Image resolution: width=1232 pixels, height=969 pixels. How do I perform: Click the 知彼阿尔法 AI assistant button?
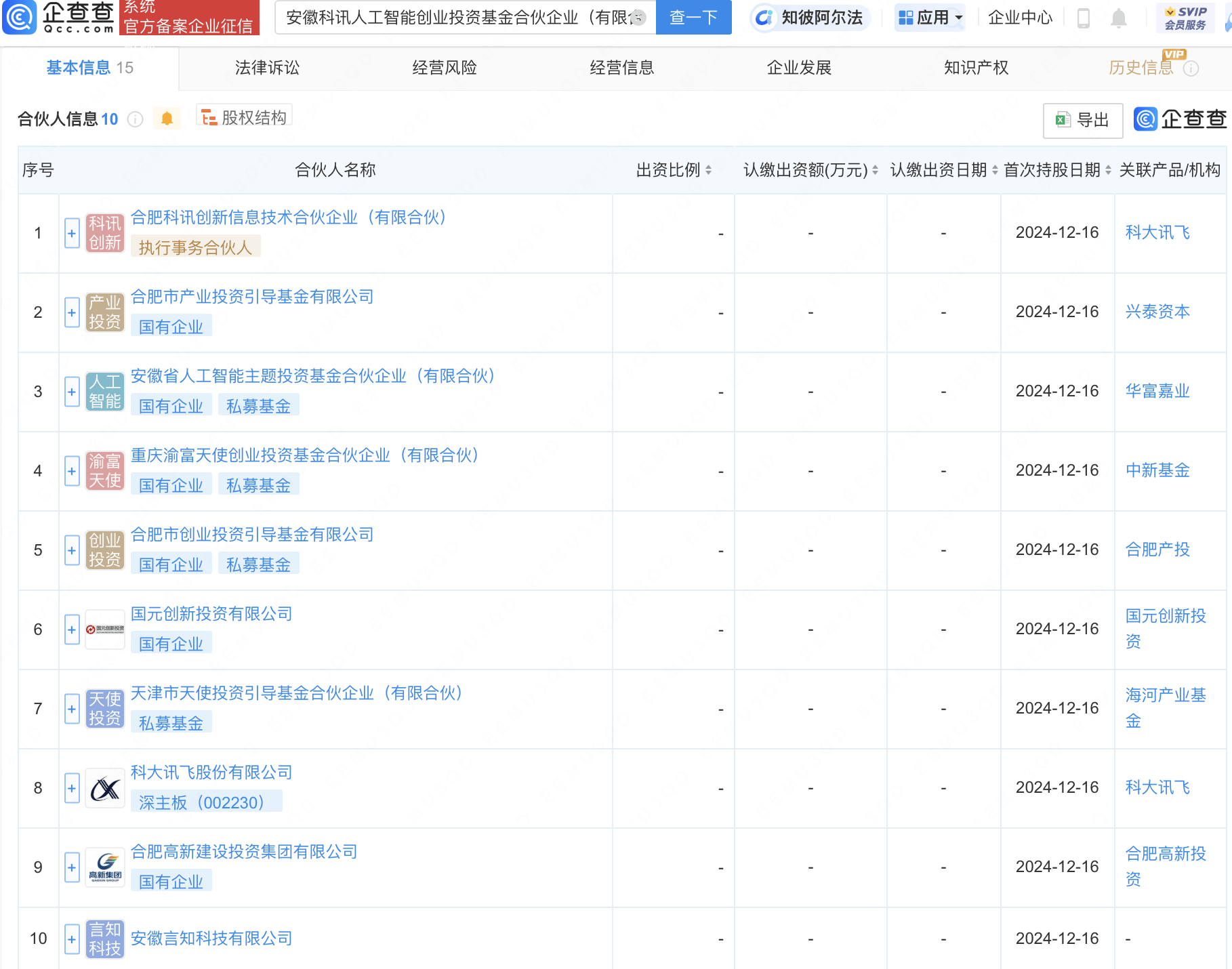click(810, 18)
